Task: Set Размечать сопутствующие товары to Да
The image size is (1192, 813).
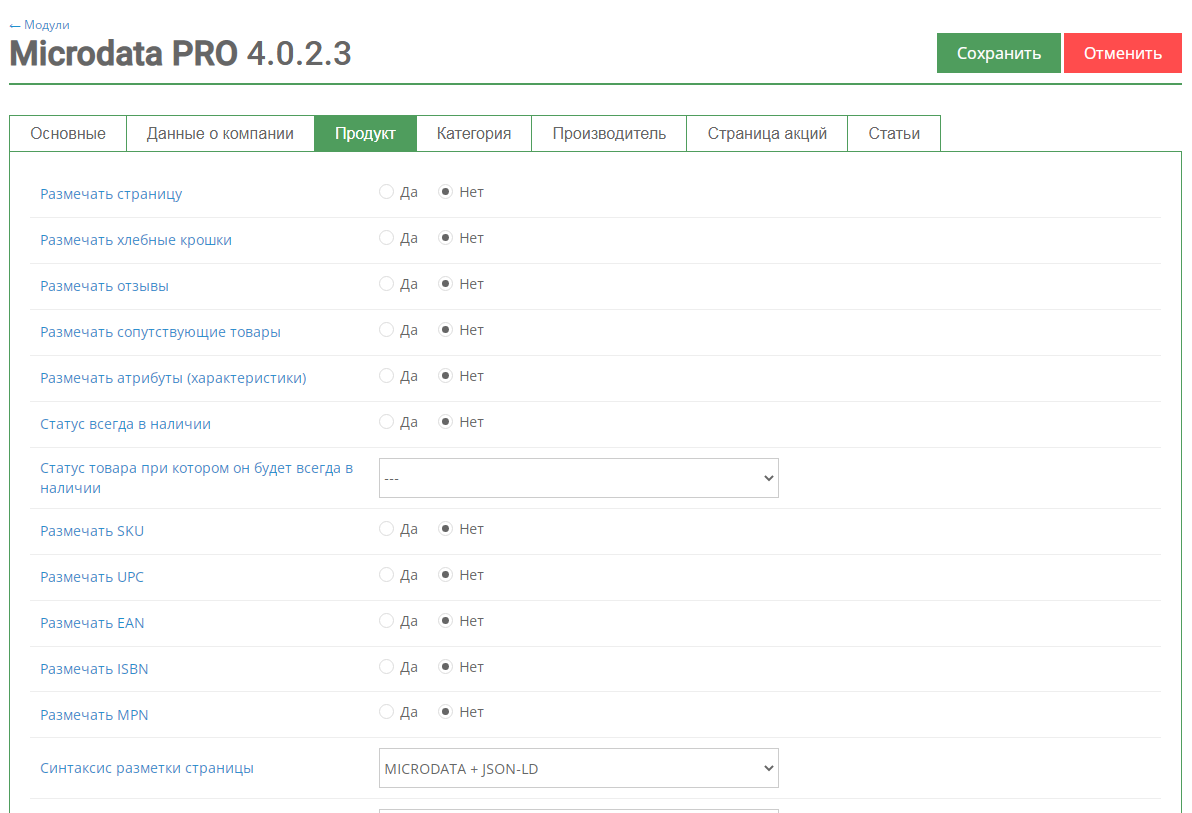Action: [387, 330]
